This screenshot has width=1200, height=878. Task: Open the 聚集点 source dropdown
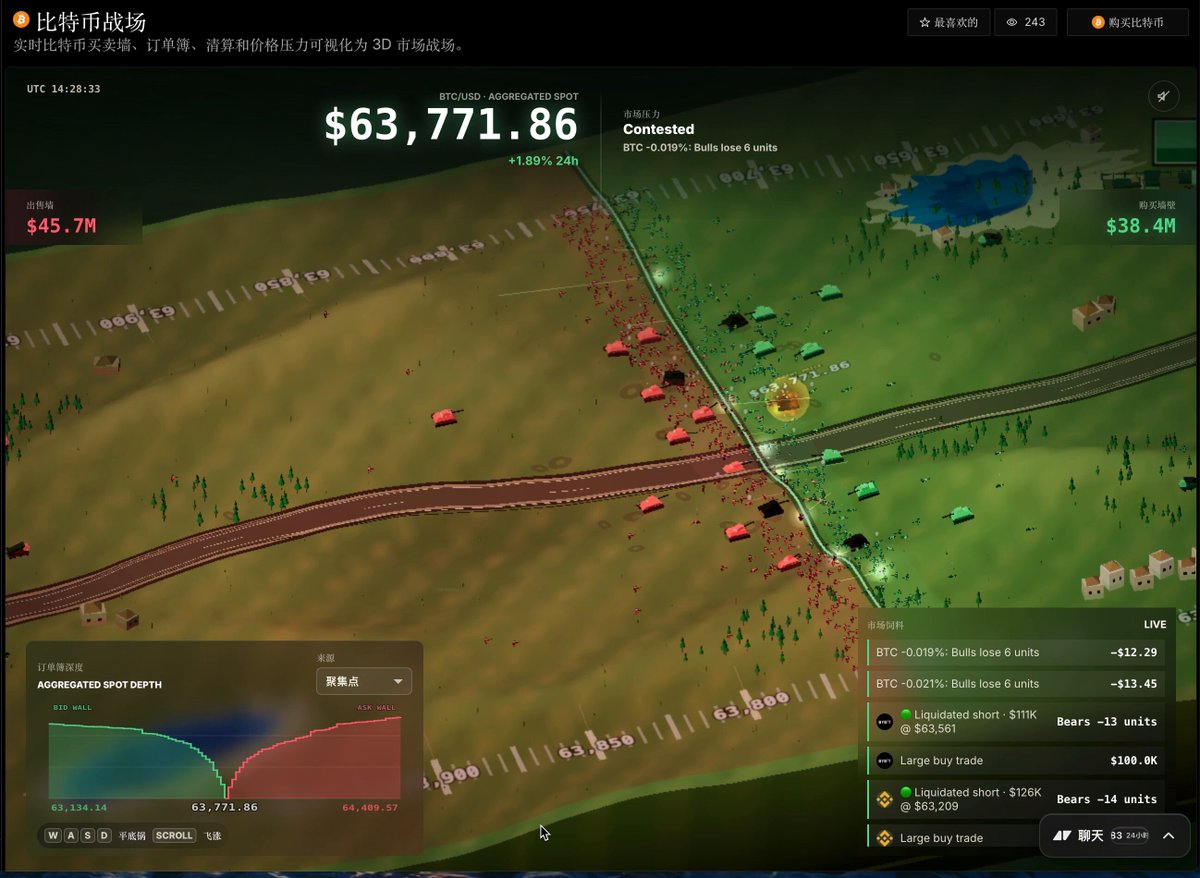363,681
